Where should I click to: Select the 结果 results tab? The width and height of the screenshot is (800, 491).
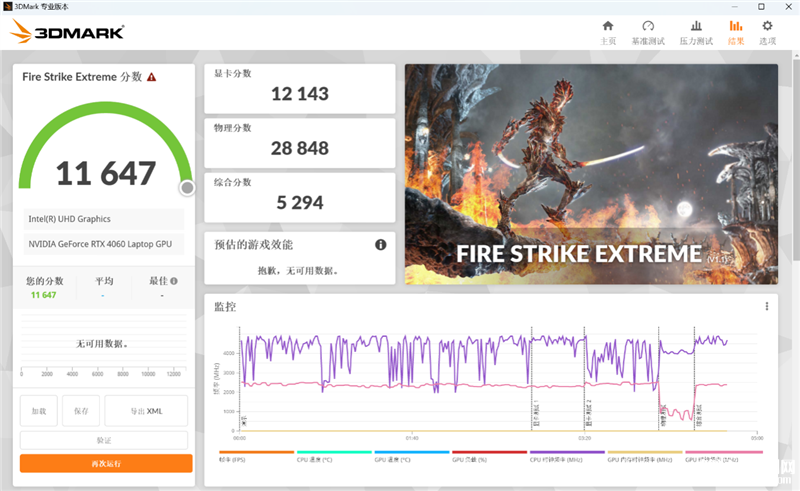736,33
